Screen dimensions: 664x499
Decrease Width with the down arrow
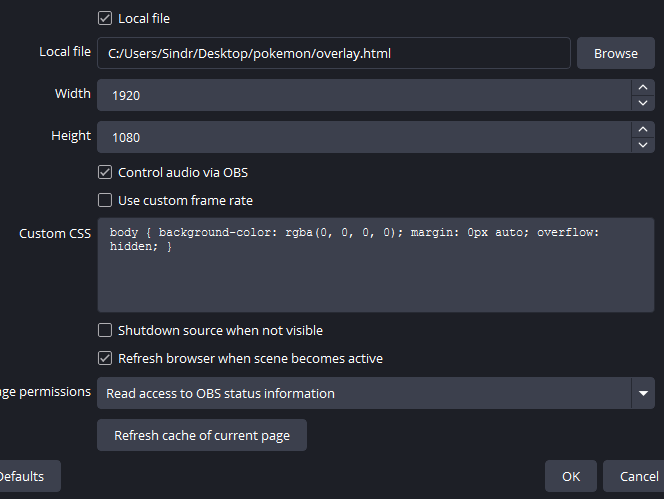[642, 103]
